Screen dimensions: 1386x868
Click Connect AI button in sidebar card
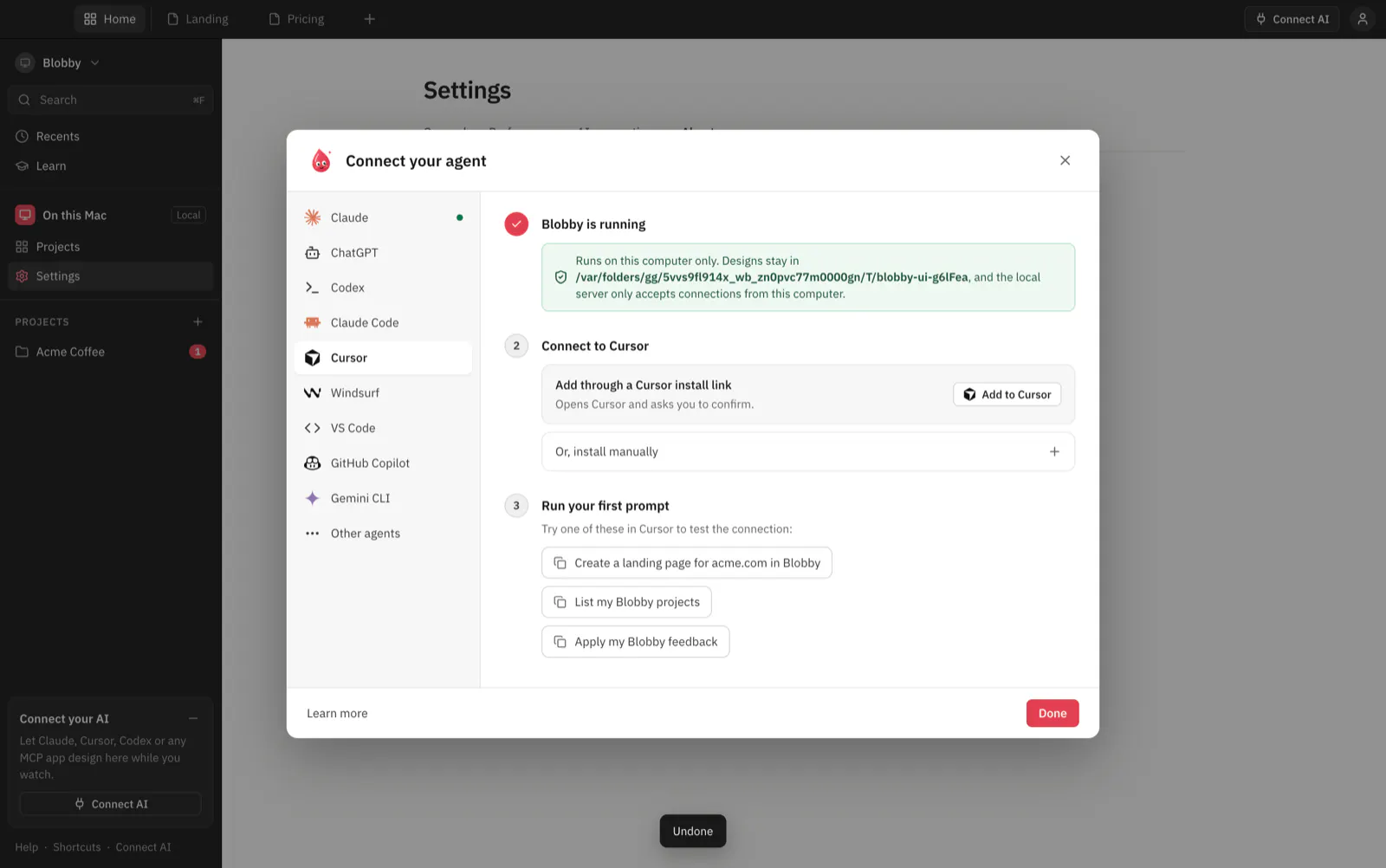(111, 804)
